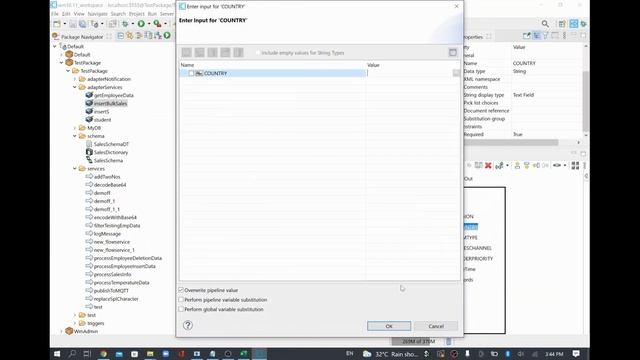Click Show Categories icon in Properties toolbar
This screenshot has width=640, height=360.
pos(536,36)
